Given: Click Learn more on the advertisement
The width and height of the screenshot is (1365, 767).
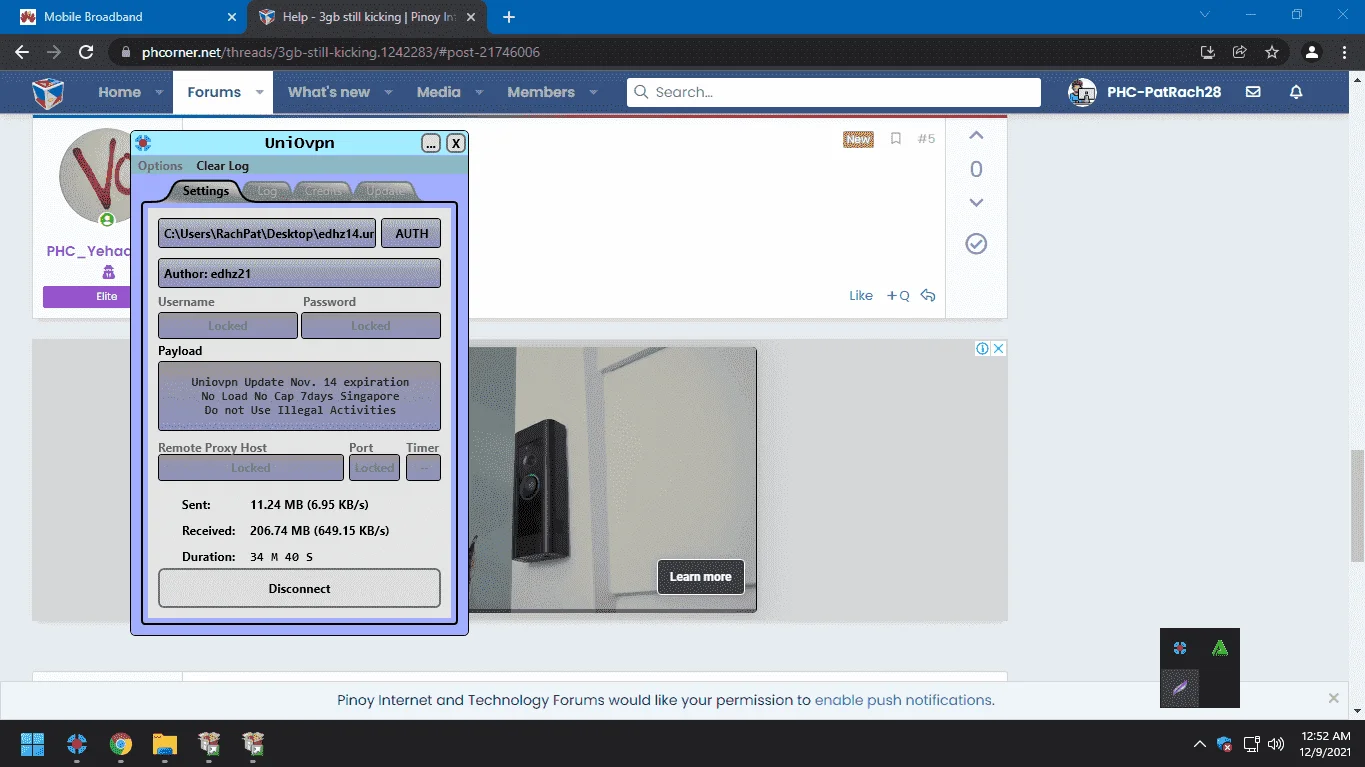Looking at the screenshot, I should coord(700,577).
